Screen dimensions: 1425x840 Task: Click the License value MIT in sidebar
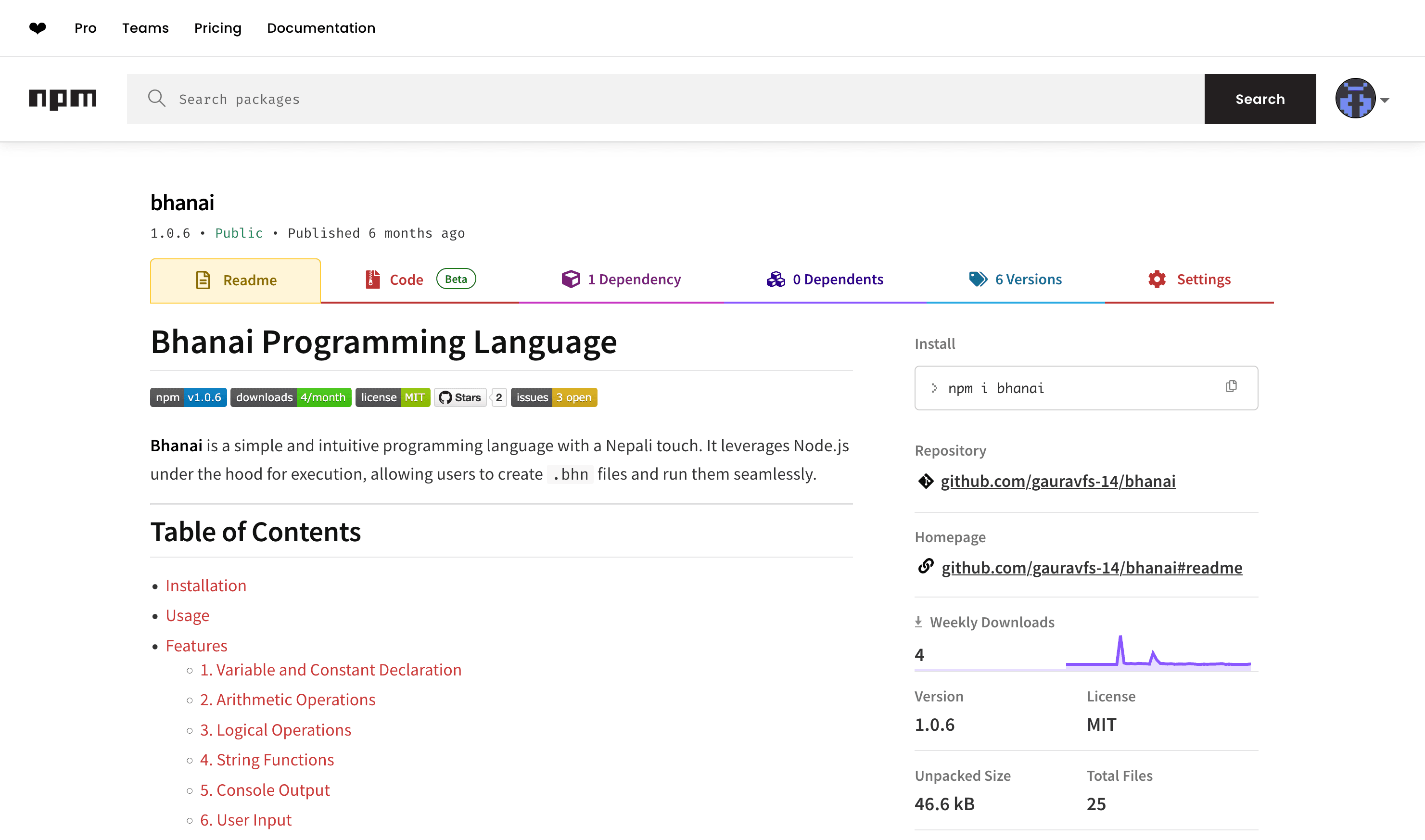(1101, 725)
